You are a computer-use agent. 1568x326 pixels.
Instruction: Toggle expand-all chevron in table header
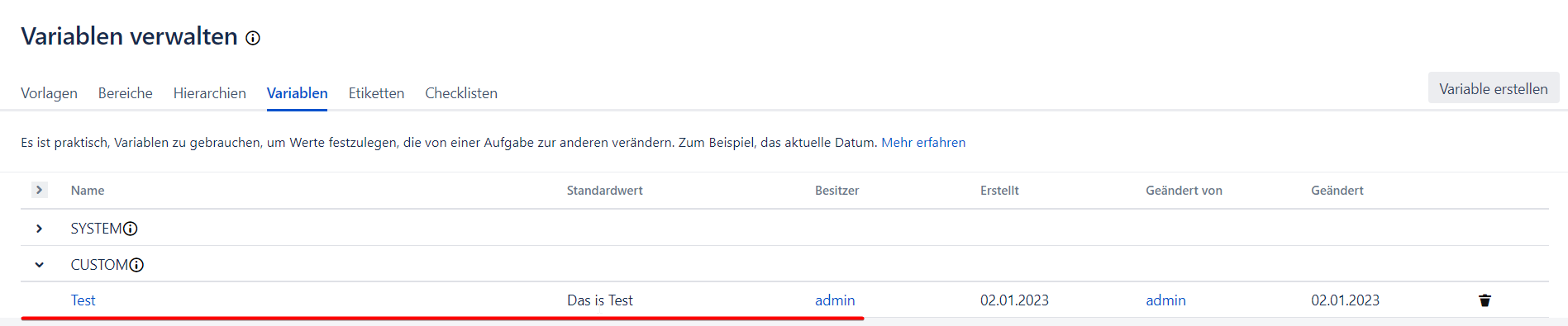pyautogui.click(x=39, y=190)
